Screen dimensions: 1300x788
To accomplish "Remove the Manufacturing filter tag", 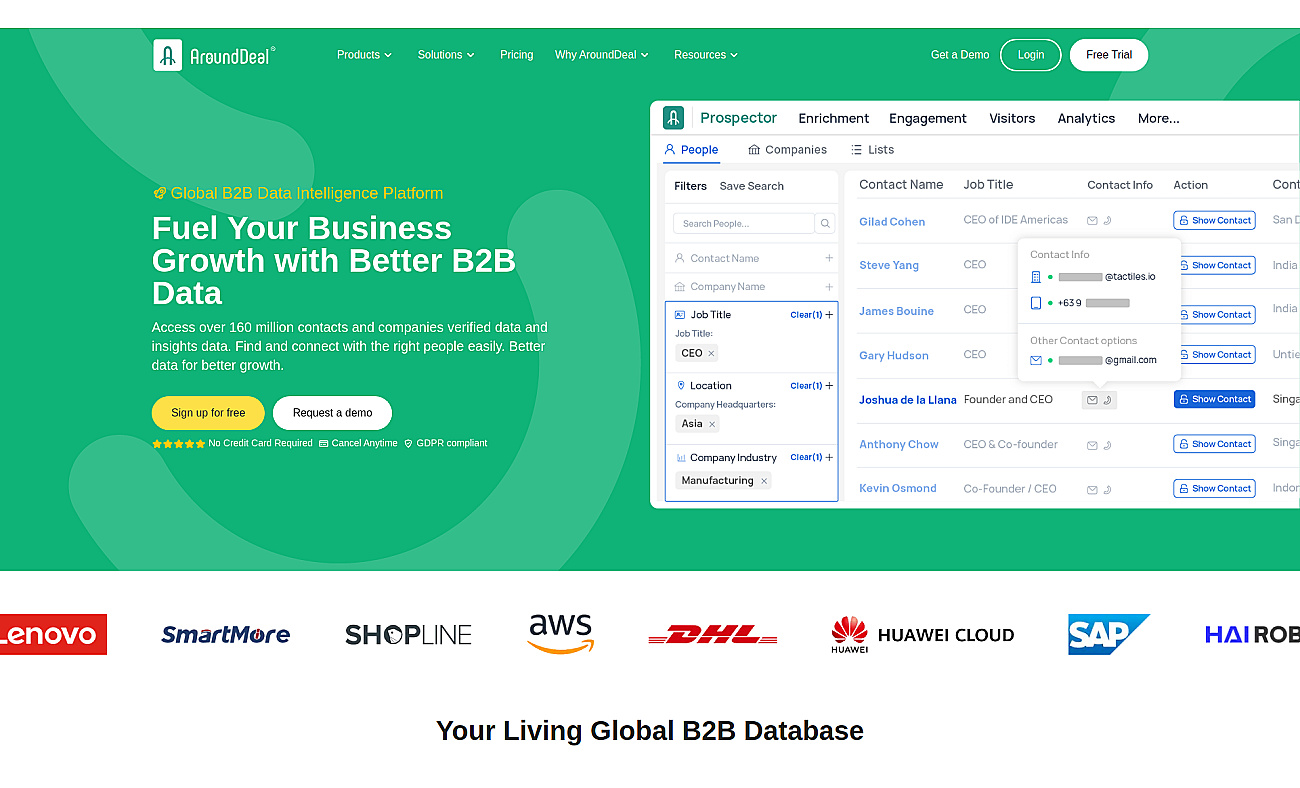I will (x=764, y=481).
